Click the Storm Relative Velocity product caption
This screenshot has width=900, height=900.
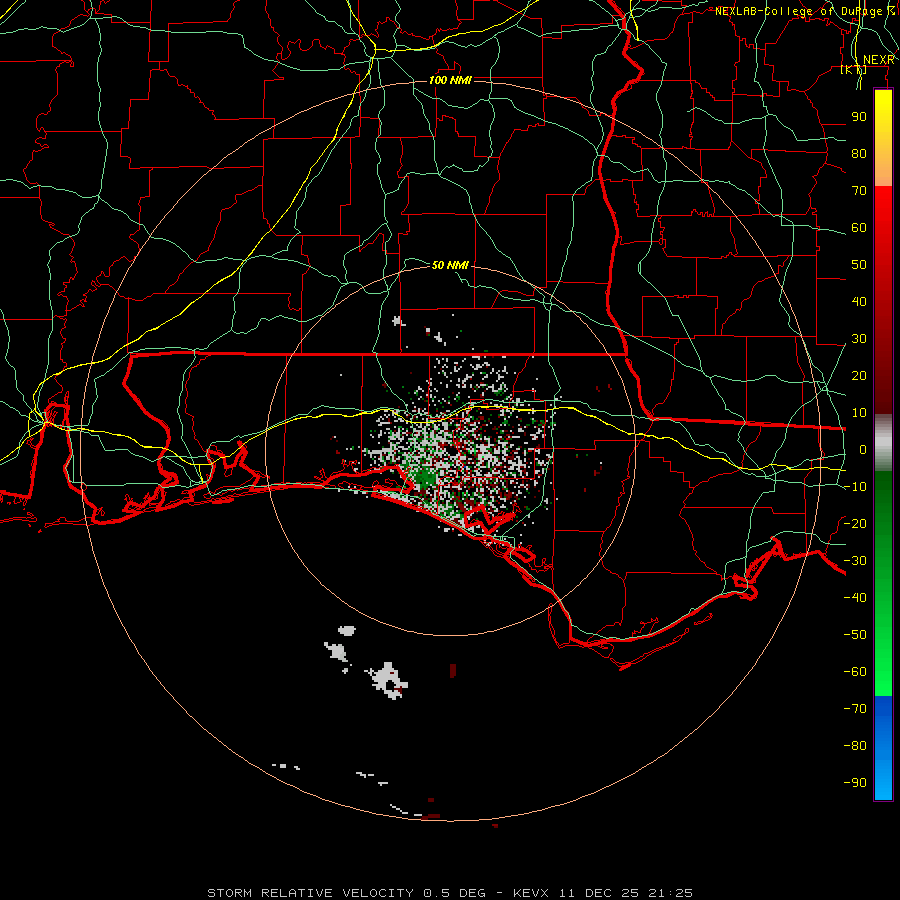pos(450,893)
